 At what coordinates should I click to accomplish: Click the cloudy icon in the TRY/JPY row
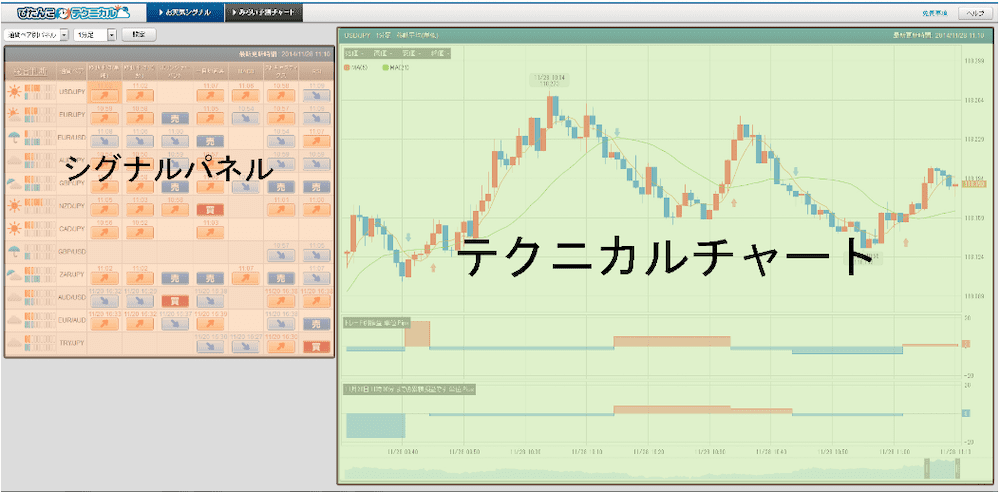[x=15, y=343]
